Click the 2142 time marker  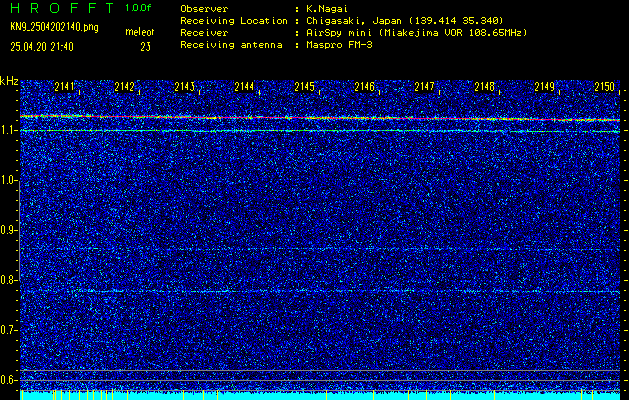[x=124, y=87]
